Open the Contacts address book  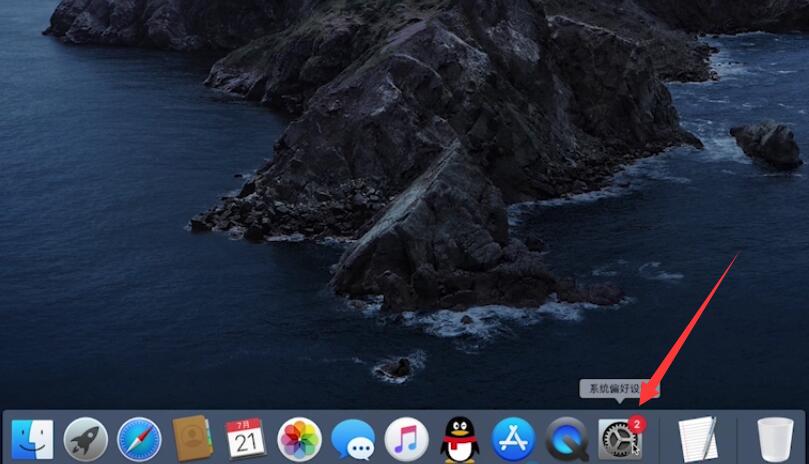pyautogui.click(x=192, y=438)
